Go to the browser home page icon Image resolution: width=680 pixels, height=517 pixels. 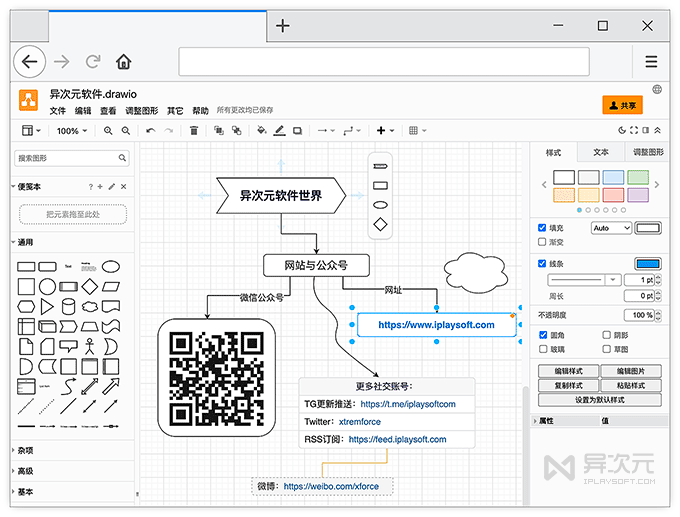pos(124,62)
